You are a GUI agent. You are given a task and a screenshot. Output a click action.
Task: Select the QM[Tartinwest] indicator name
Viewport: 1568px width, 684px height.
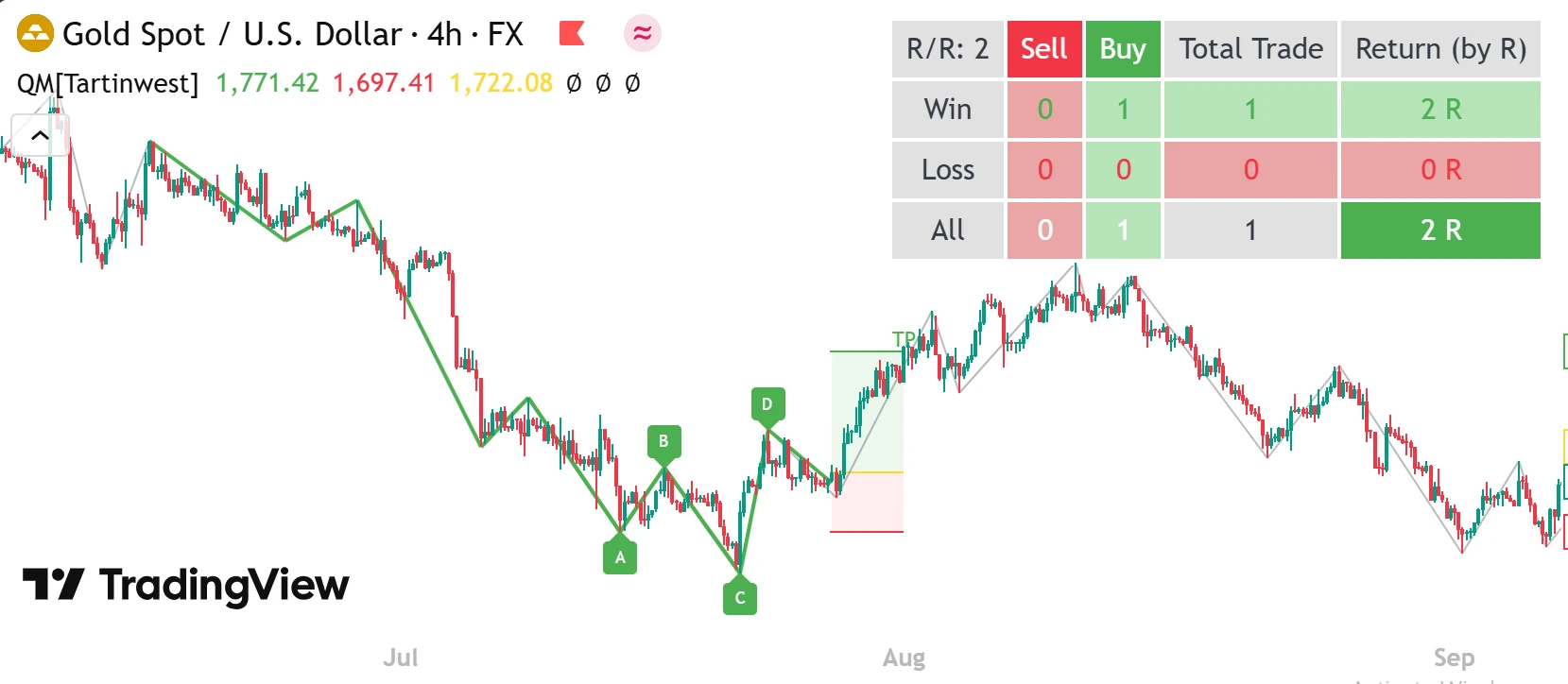[108, 83]
